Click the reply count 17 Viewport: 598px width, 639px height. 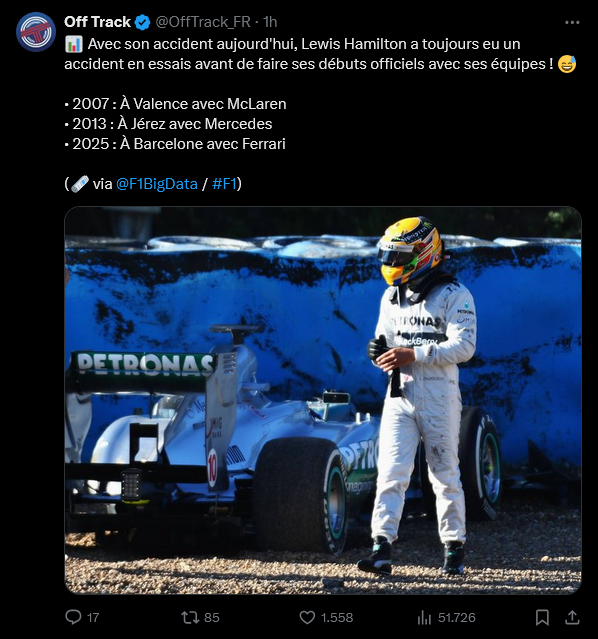coord(93,618)
